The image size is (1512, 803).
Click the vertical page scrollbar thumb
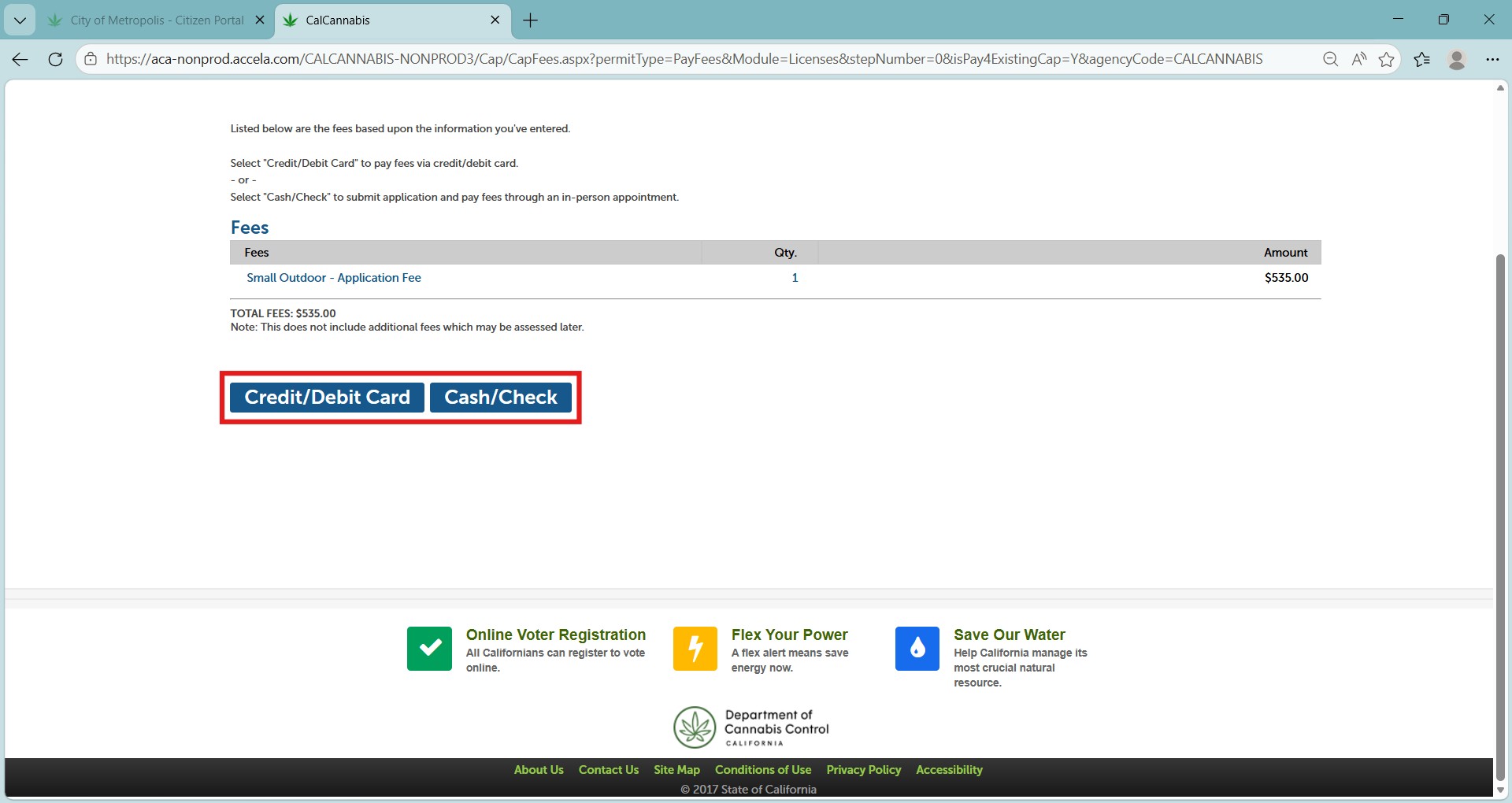[1500, 516]
